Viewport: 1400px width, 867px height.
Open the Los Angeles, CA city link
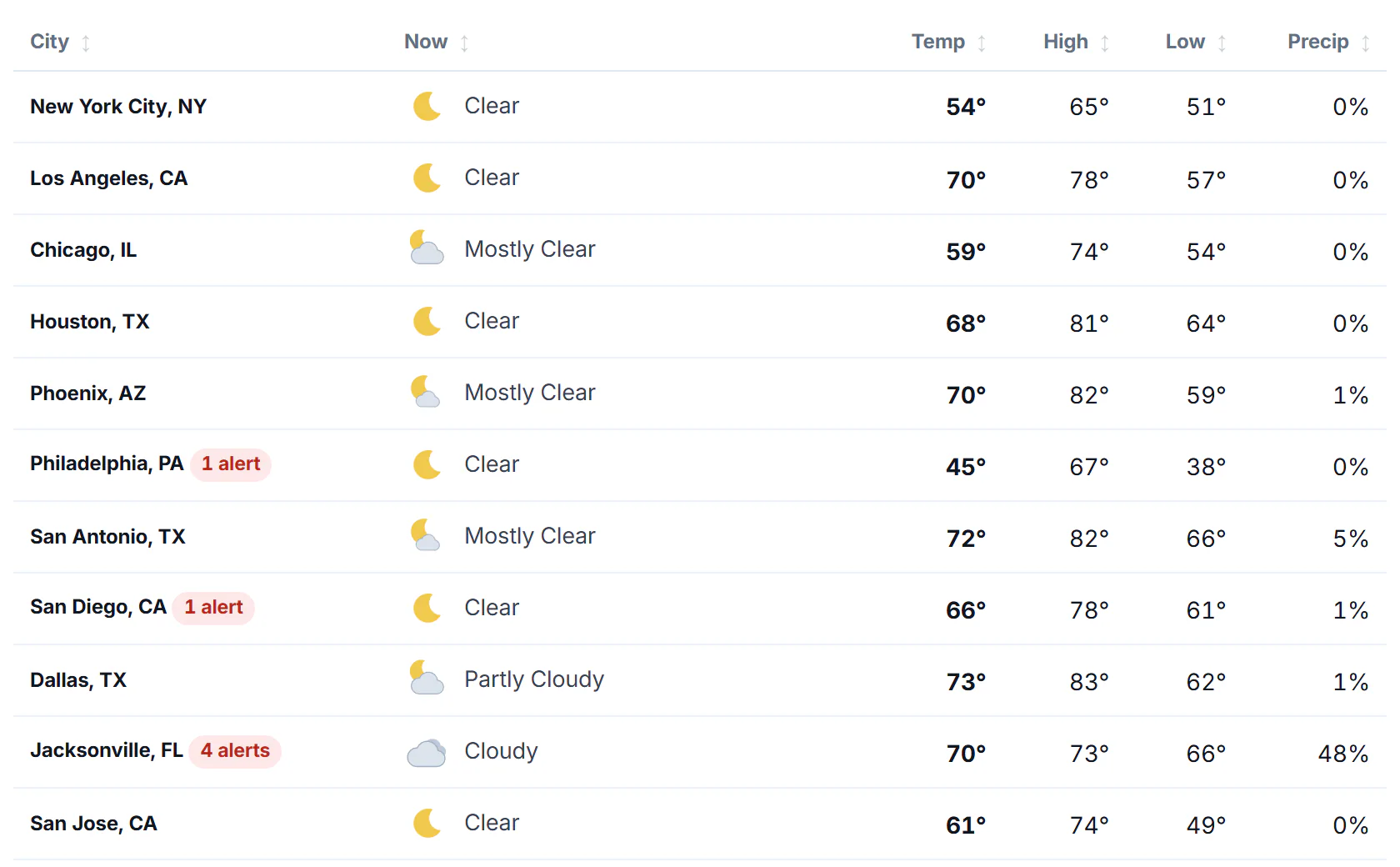pos(109,178)
